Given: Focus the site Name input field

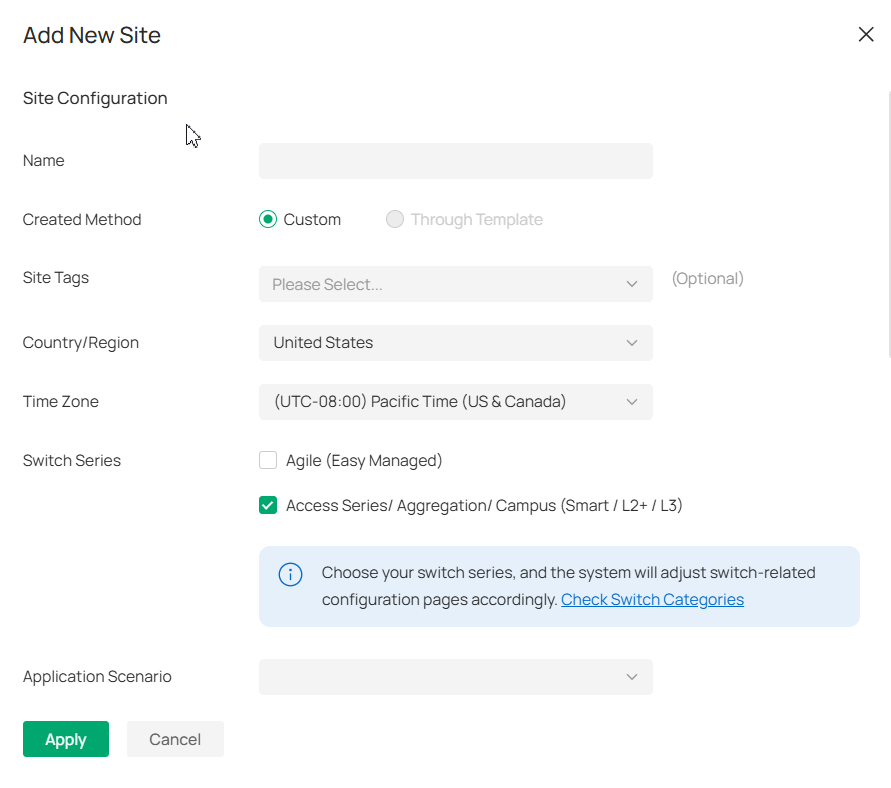Looking at the screenshot, I should click(455, 161).
